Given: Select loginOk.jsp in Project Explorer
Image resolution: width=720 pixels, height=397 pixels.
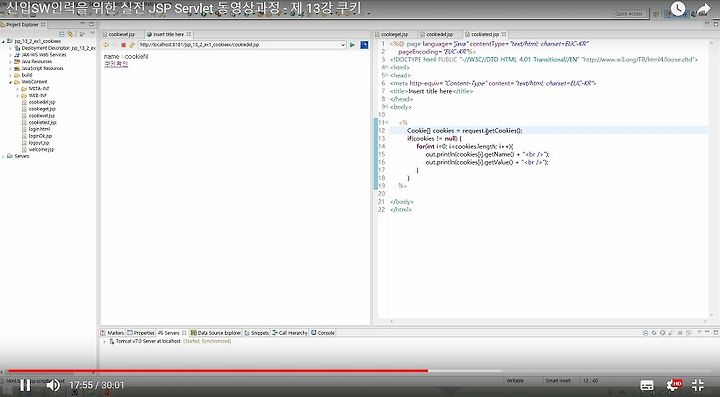Looking at the screenshot, I should (x=40, y=136).
